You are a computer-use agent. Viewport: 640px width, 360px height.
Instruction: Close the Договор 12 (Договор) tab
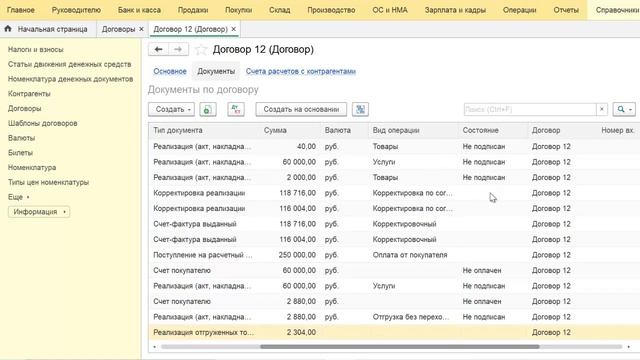[x=233, y=29]
